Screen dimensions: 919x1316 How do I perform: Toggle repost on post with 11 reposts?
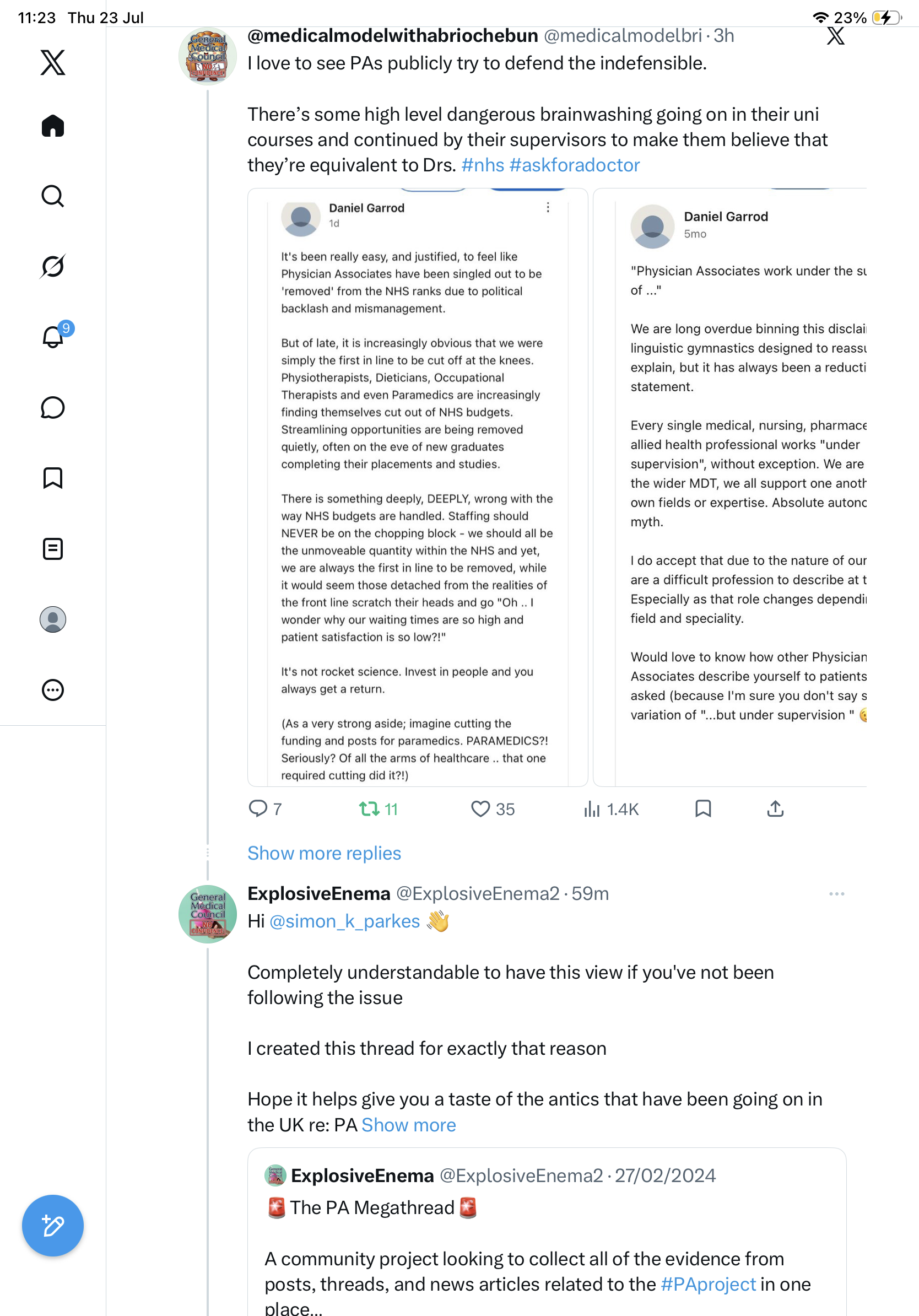pos(378,809)
